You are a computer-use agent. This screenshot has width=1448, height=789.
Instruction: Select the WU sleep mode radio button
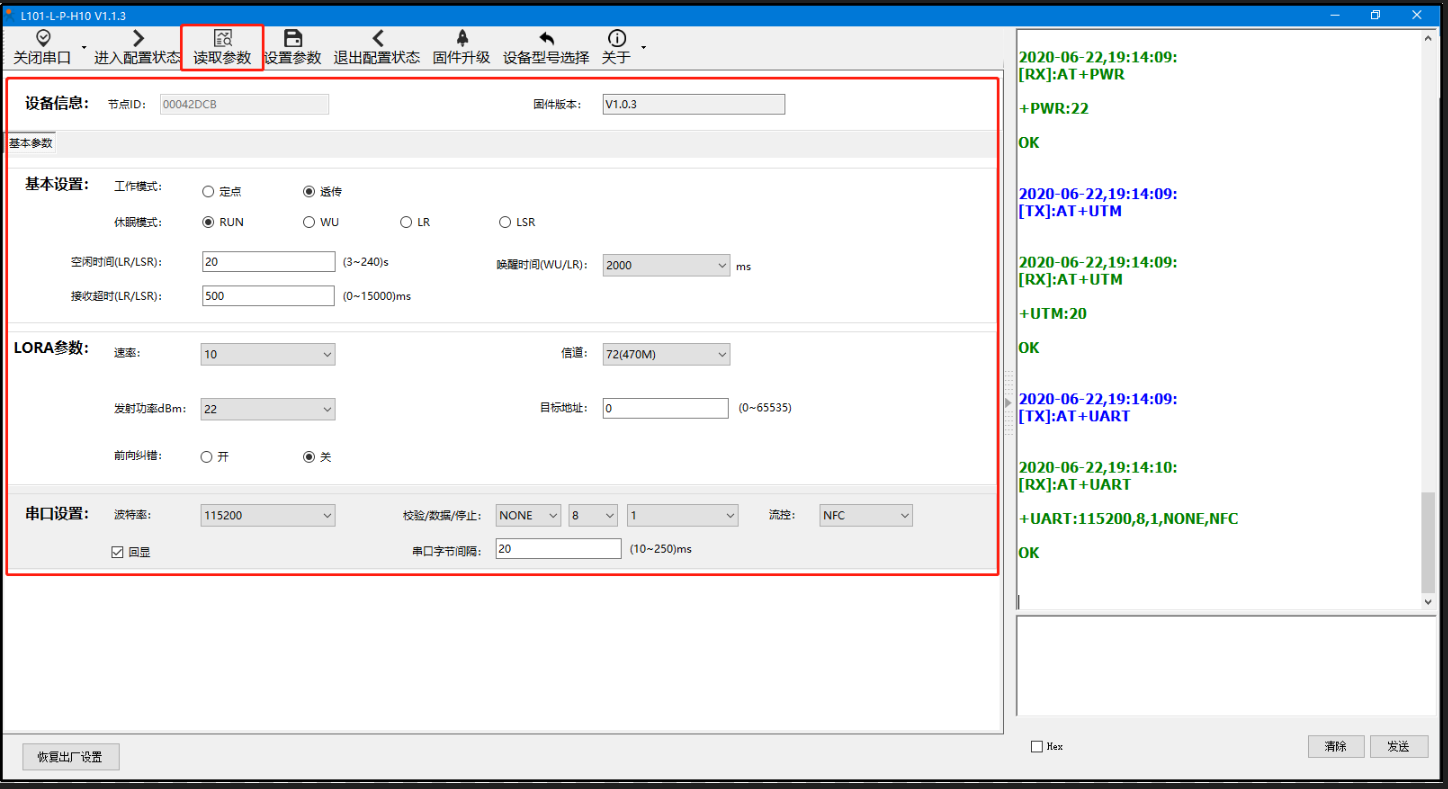(309, 222)
